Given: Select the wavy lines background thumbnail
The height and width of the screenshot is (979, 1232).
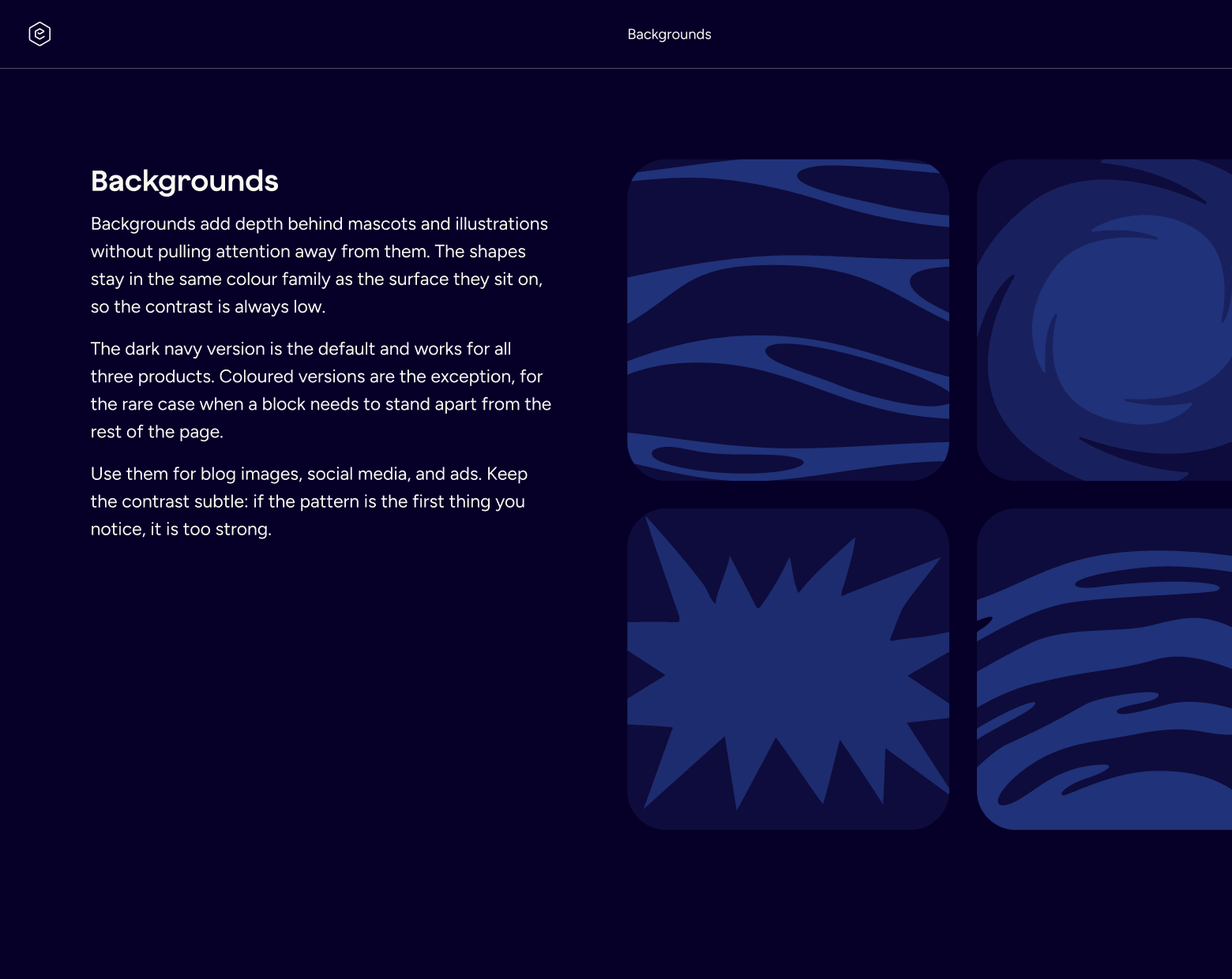Looking at the screenshot, I should coord(788,320).
